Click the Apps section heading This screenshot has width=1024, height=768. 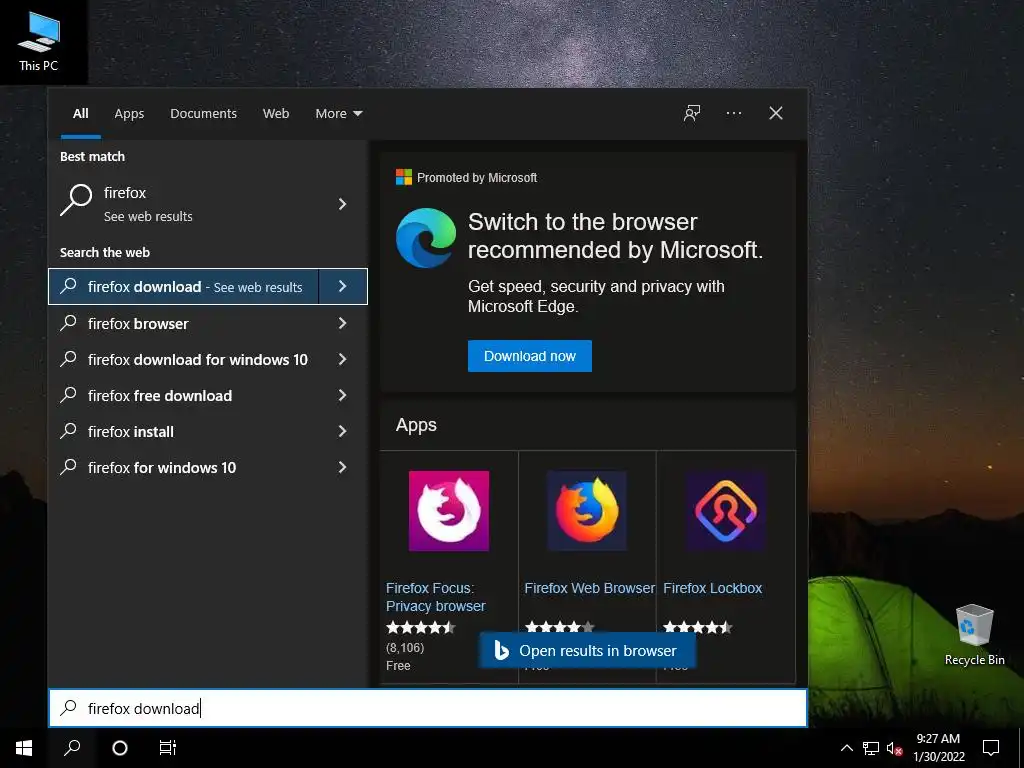click(x=416, y=425)
